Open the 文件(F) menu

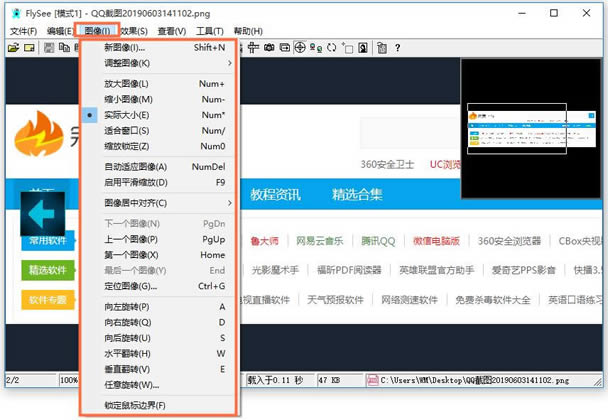click(x=23, y=31)
